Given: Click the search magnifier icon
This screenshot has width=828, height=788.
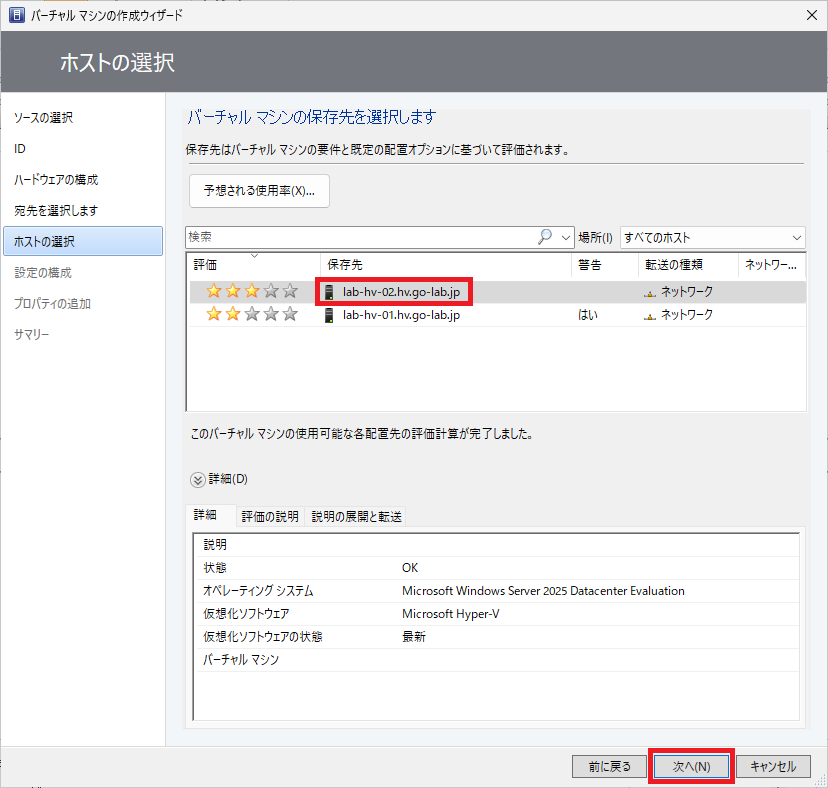Looking at the screenshot, I should pos(544,237).
